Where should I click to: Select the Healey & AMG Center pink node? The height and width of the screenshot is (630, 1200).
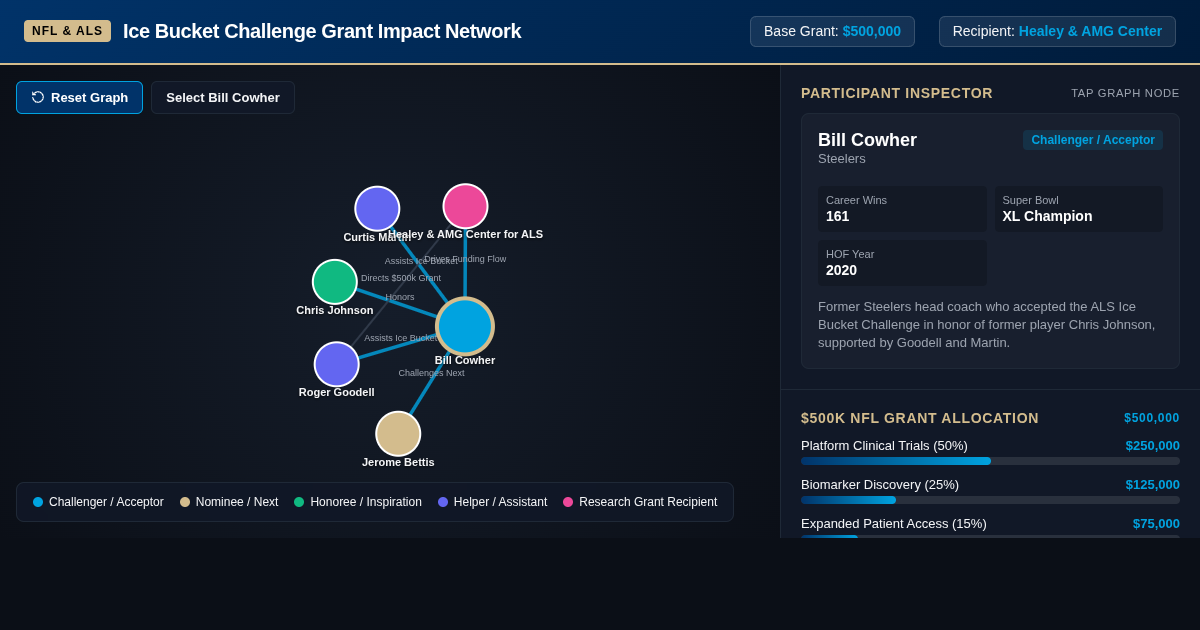click(x=465, y=206)
